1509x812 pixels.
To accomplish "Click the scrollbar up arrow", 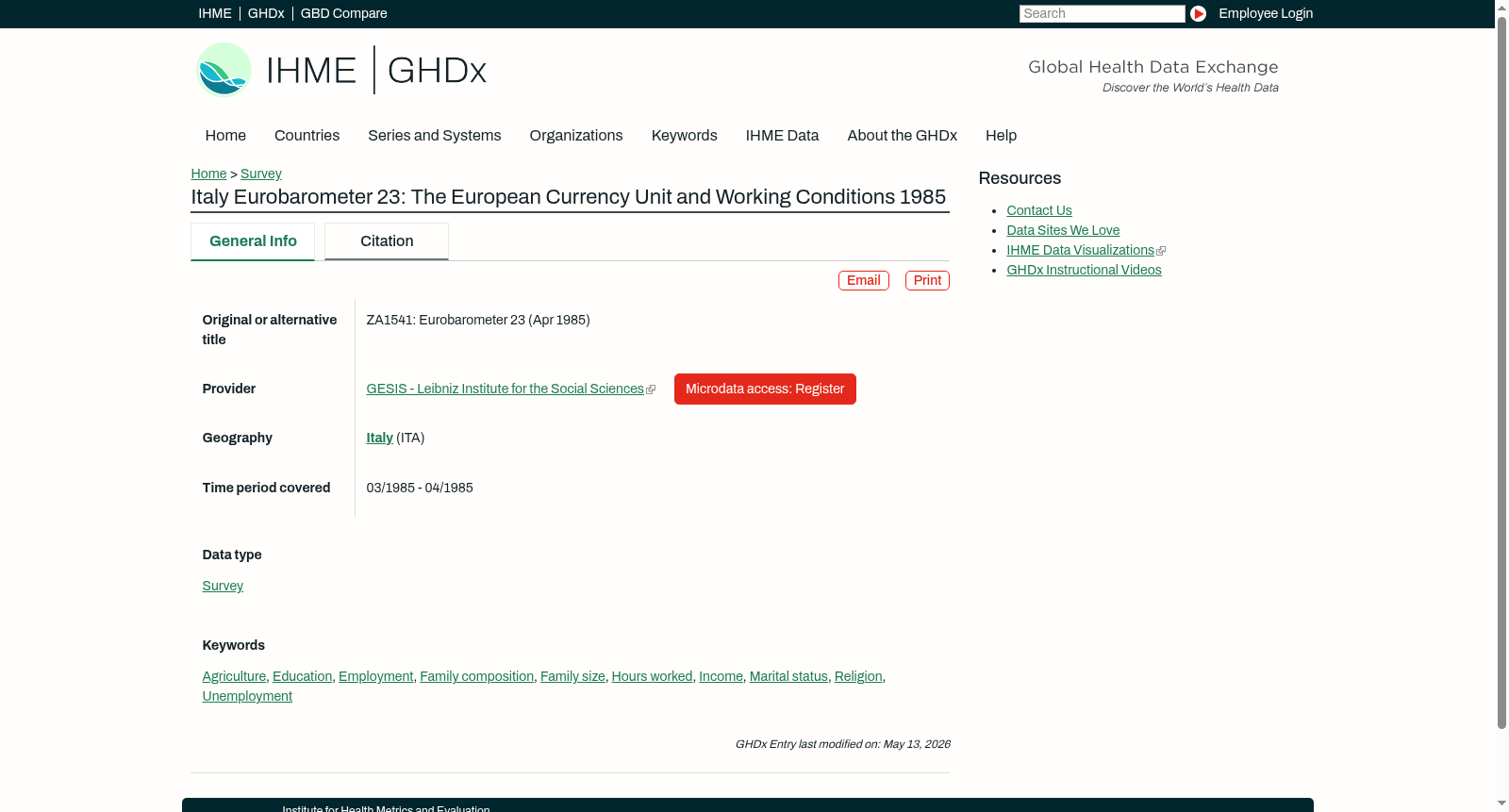I will pos(1501,7).
